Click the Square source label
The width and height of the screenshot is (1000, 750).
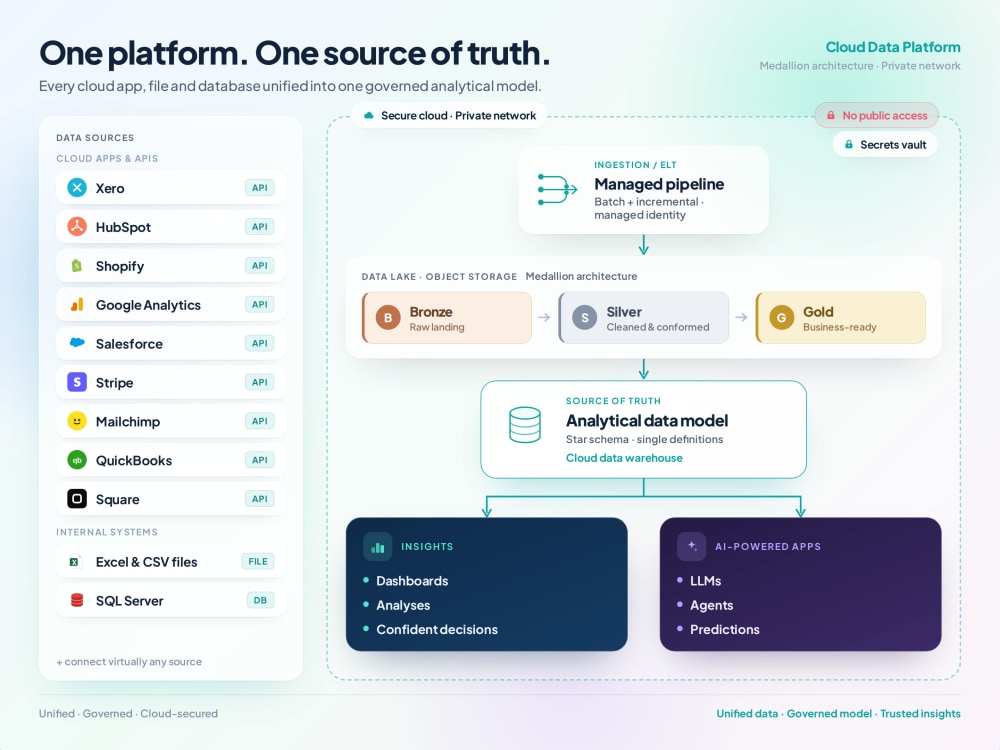(117, 499)
